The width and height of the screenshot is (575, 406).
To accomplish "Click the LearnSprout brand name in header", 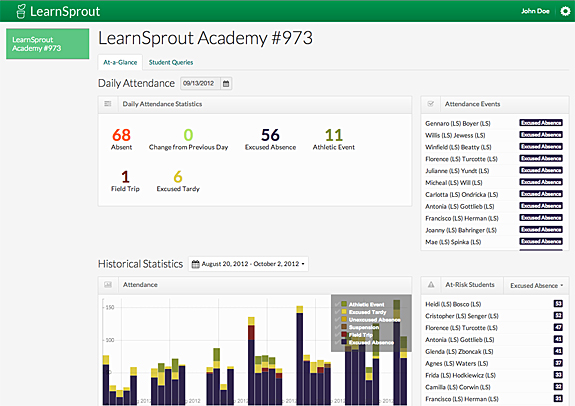I will coord(65,11).
